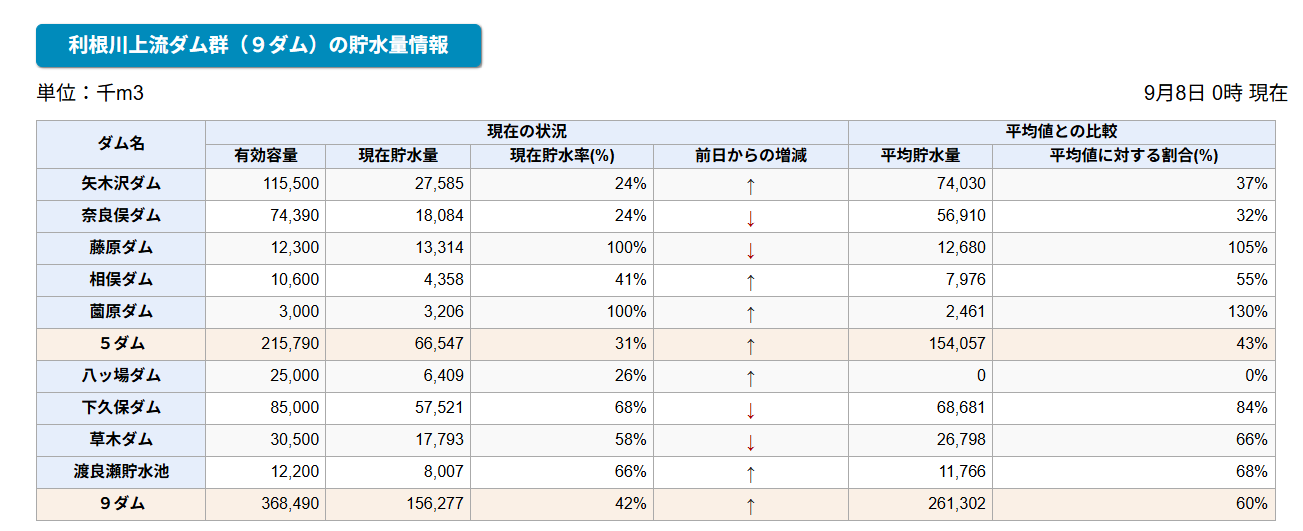Click the 現在の状況 group header

(x=526, y=132)
